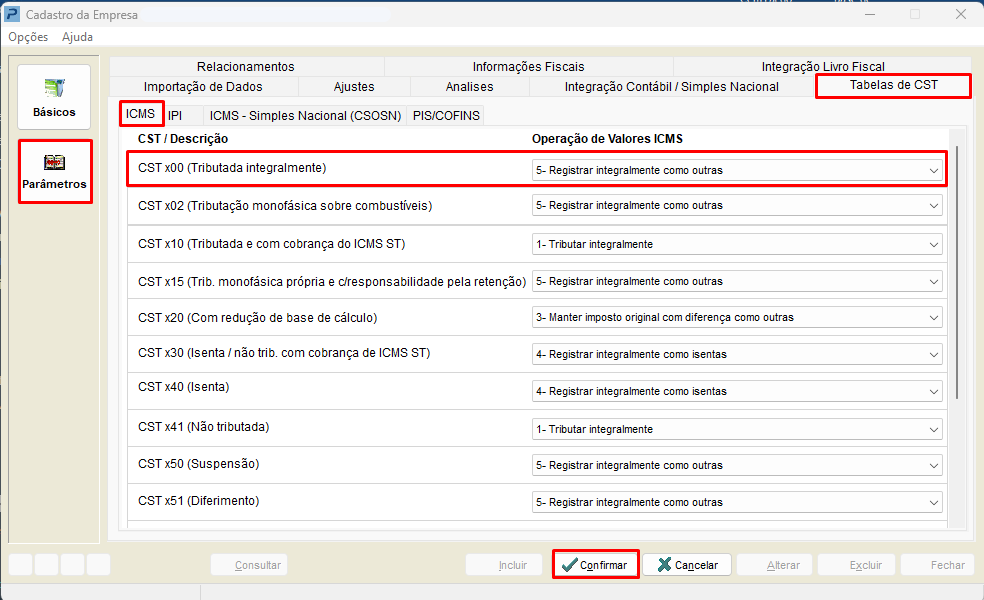Open the PIS/COFINS sub-tab

click(446, 115)
